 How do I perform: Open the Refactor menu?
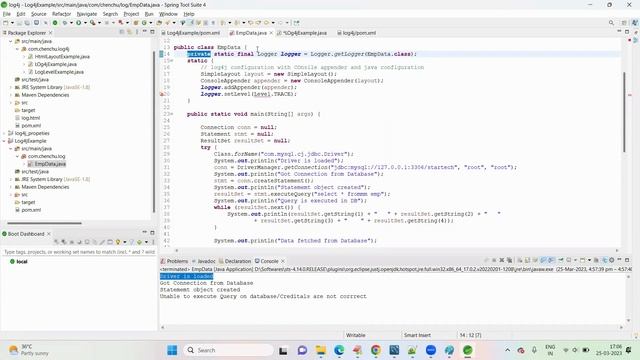(61, 14)
